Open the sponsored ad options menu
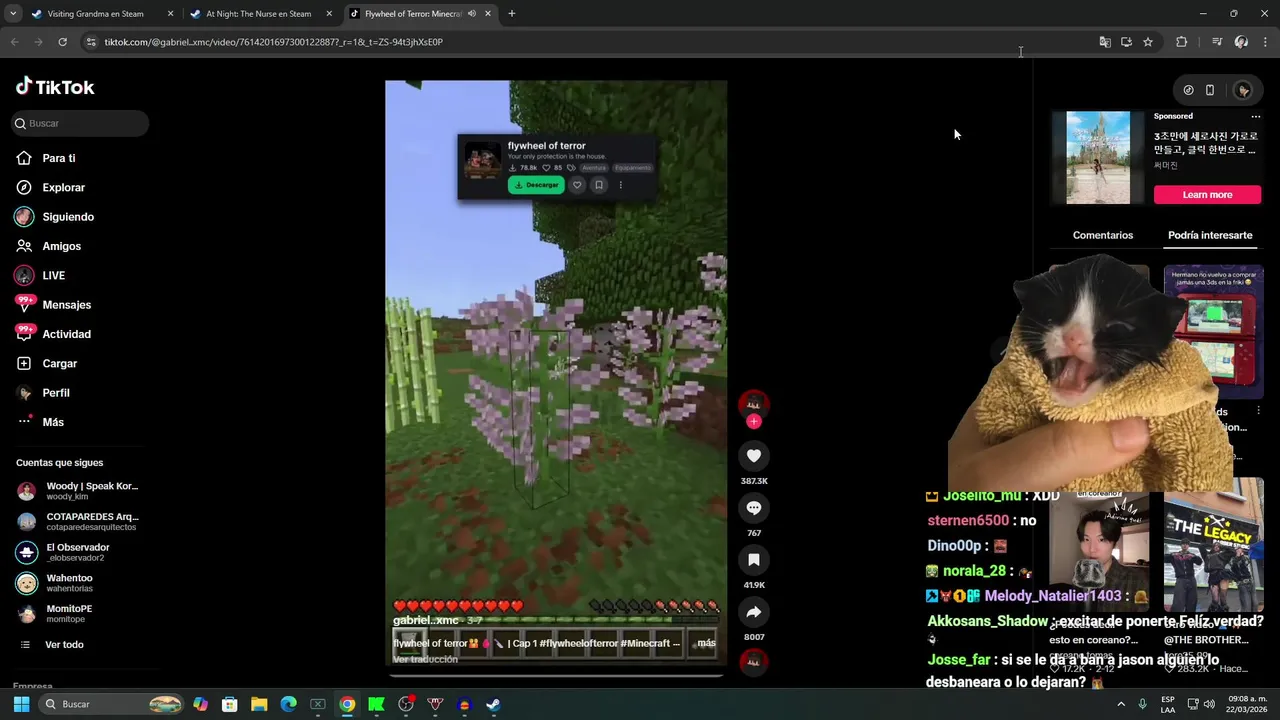This screenshot has width=1280, height=720. pos(1256,116)
